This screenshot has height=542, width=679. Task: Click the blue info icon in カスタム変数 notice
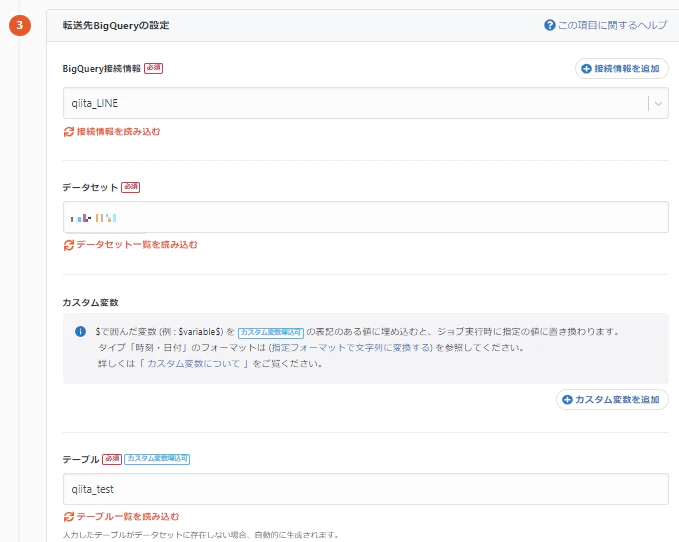[x=80, y=331]
